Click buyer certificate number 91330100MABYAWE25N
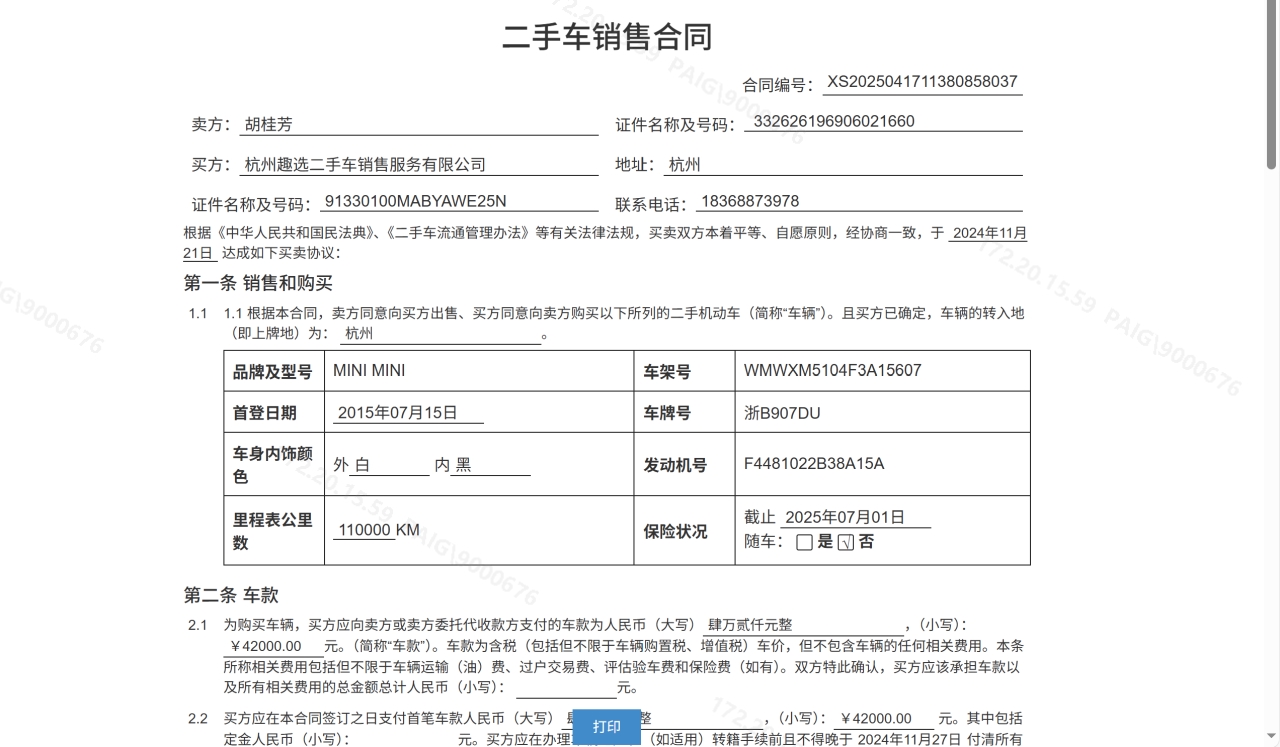The width and height of the screenshot is (1280, 747). tap(459, 201)
